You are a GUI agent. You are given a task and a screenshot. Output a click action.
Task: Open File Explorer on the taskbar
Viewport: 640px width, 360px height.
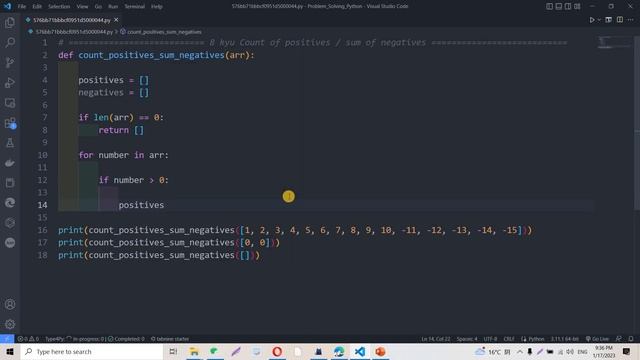[x=194, y=351]
